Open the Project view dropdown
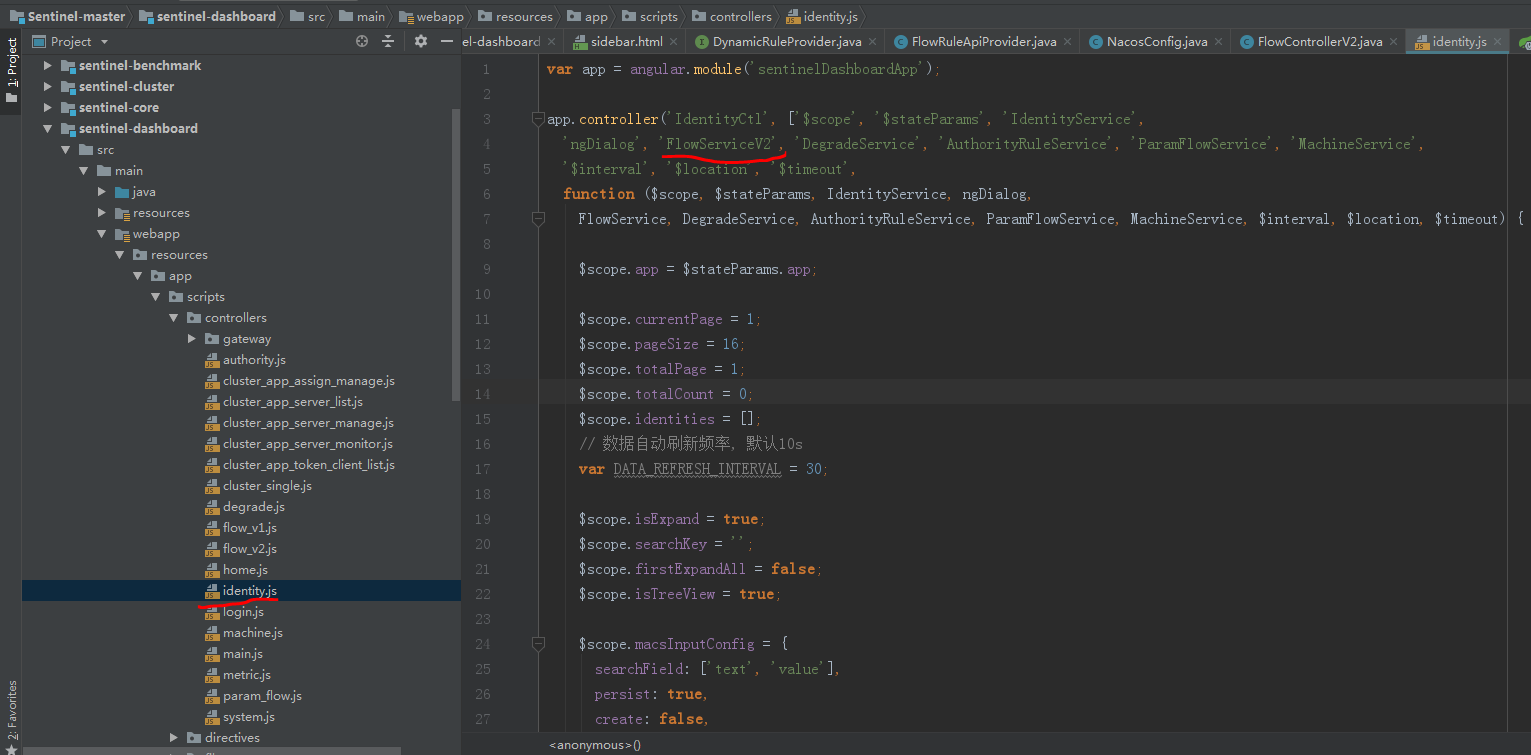Screen dimensions: 1531x755 104,42
